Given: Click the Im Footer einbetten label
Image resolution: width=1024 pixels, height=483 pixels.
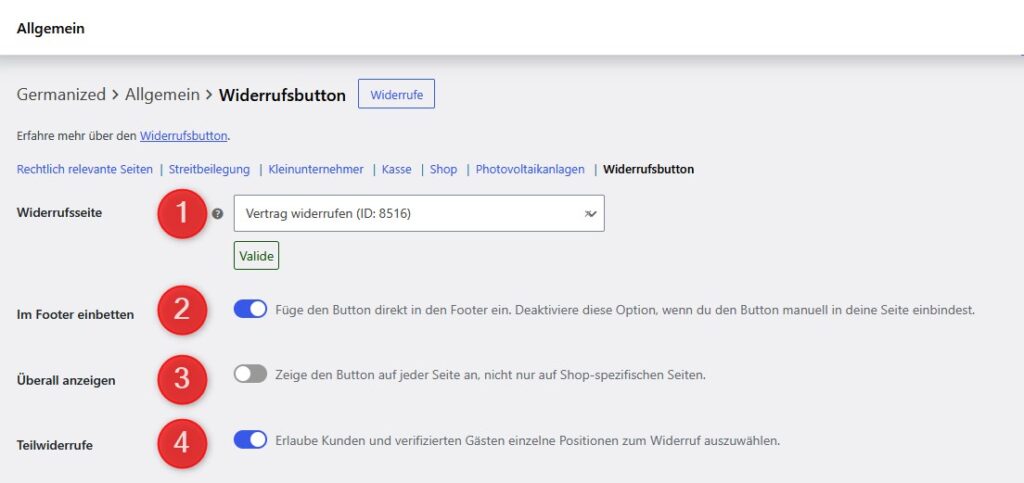Looking at the screenshot, I should [x=75, y=314].
